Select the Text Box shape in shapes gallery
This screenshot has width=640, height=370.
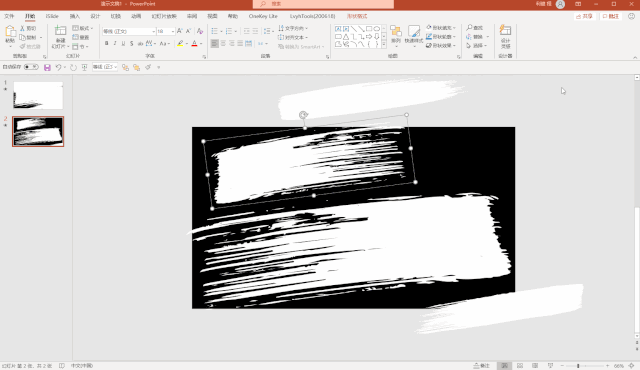pos(338,29)
